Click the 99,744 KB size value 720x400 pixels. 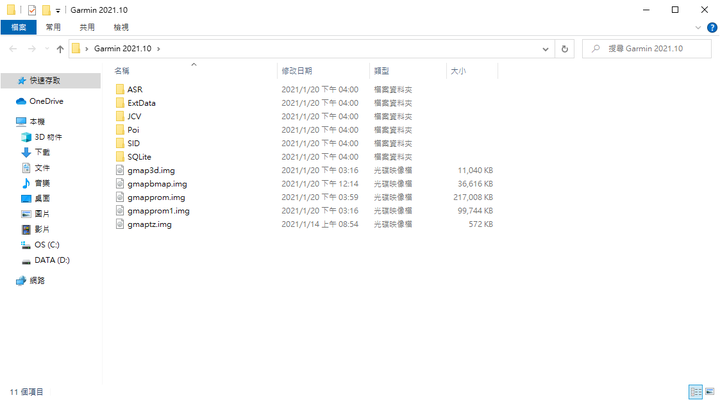475,211
